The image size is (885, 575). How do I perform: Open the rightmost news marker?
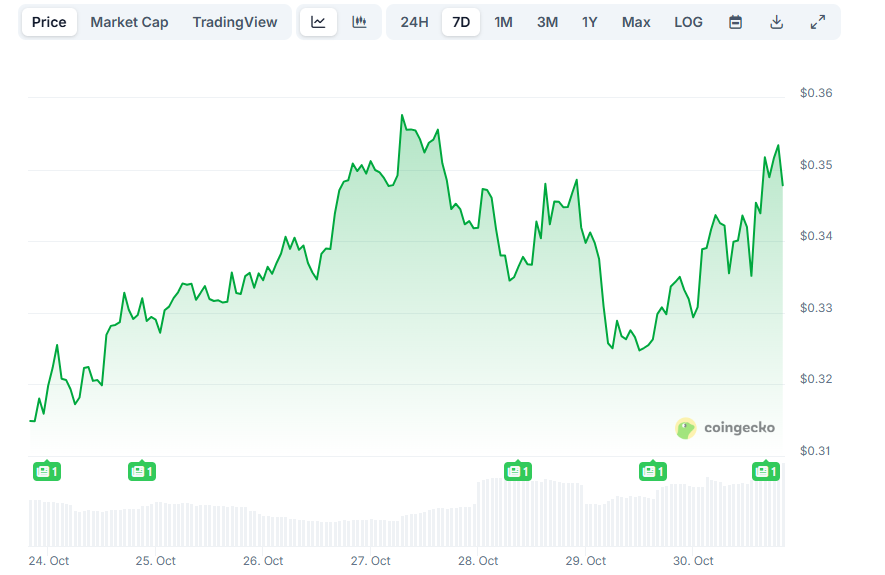pyautogui.click(x=765, y=470)
